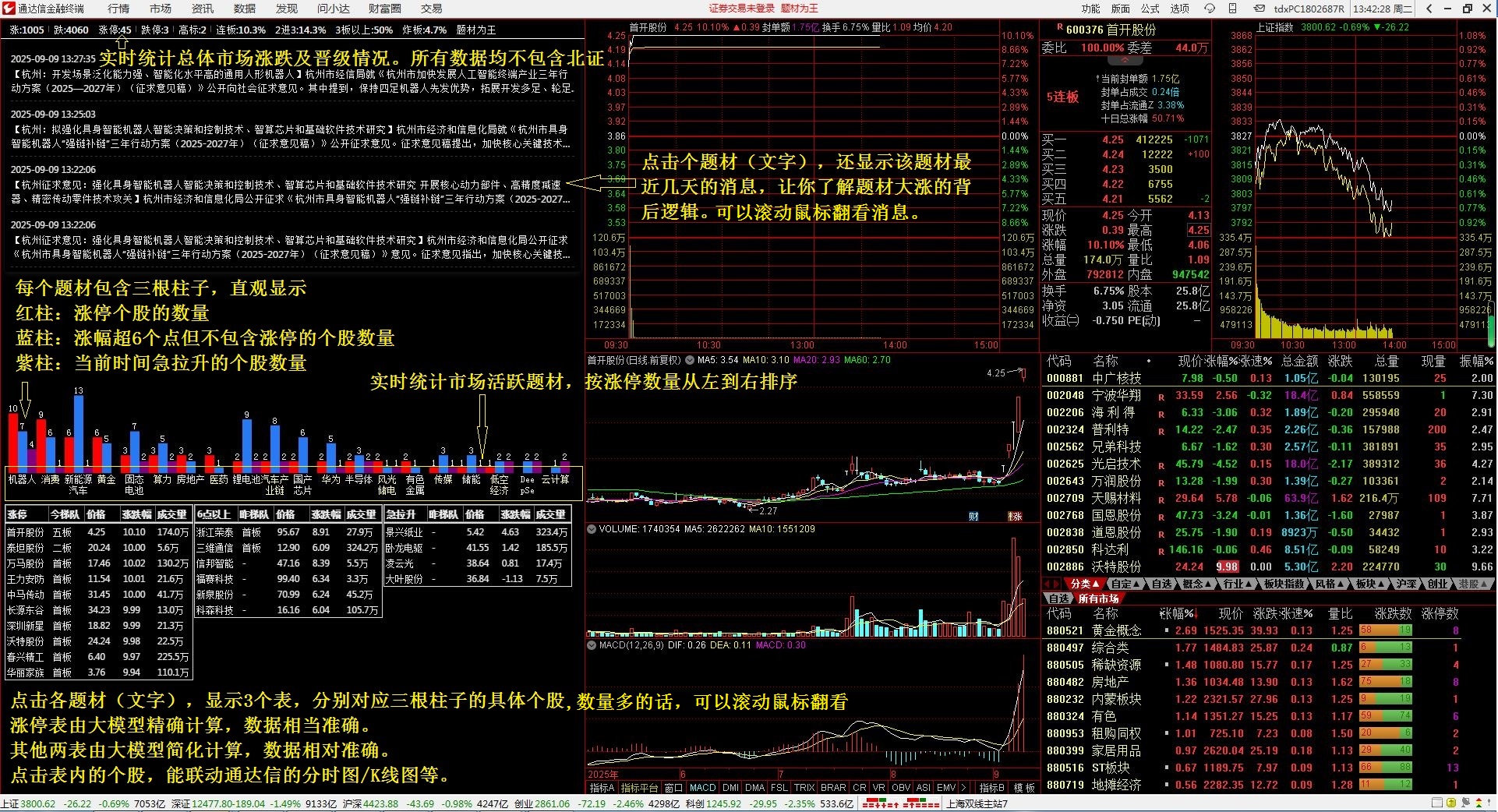Click the left scroll arrow before the 分类 tab
The image size is (1498, 812).
tap(1048, 584)
